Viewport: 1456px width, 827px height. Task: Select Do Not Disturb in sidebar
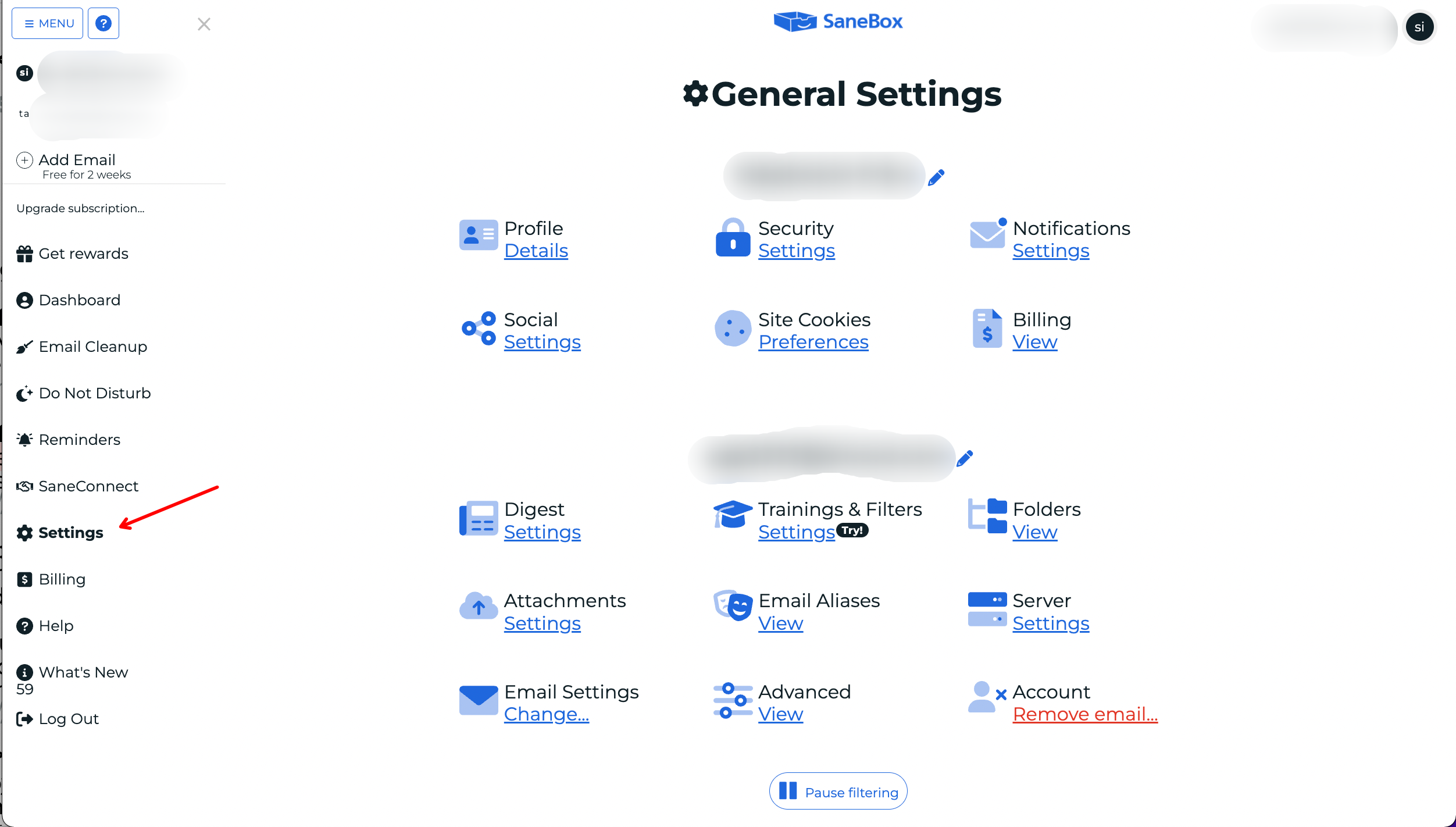(94, 393)
